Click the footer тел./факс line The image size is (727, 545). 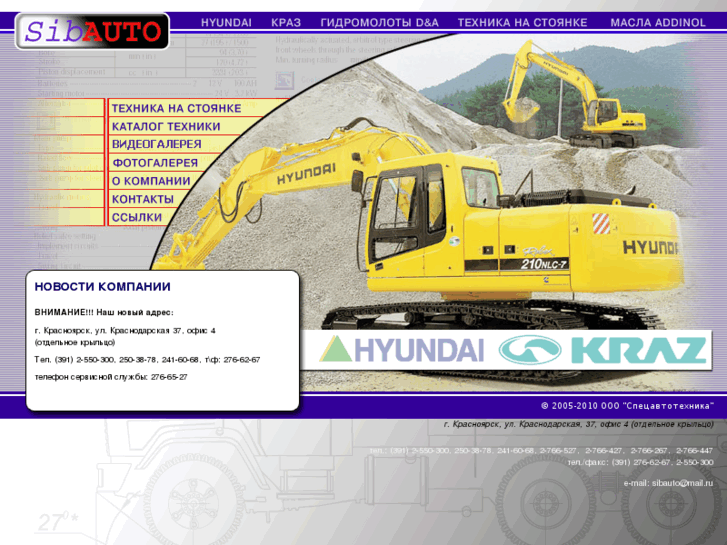(640, 462)
